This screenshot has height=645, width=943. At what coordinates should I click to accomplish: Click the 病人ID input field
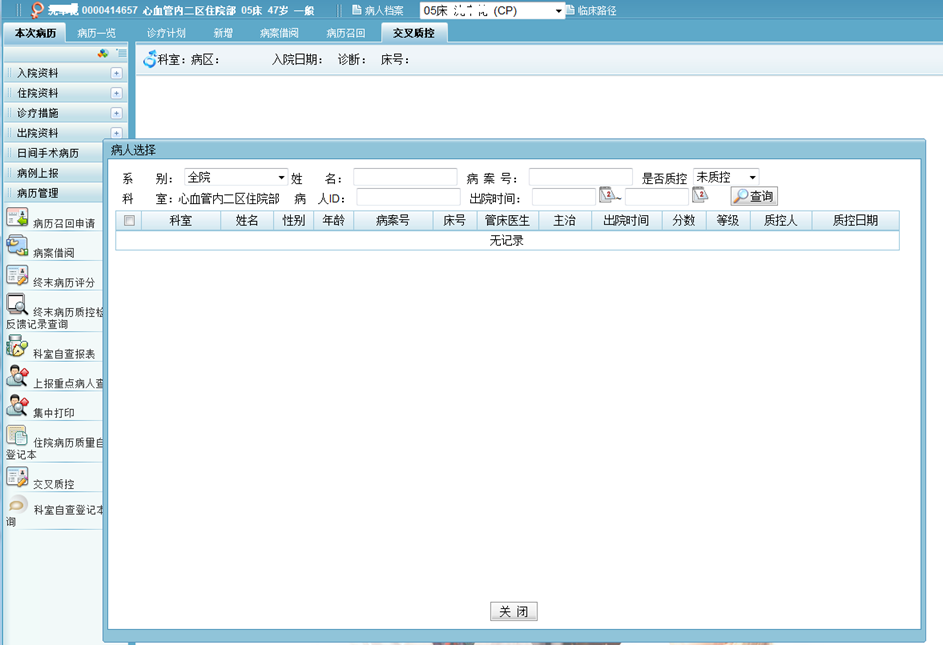pyautogui.click(x=408, y=197)
